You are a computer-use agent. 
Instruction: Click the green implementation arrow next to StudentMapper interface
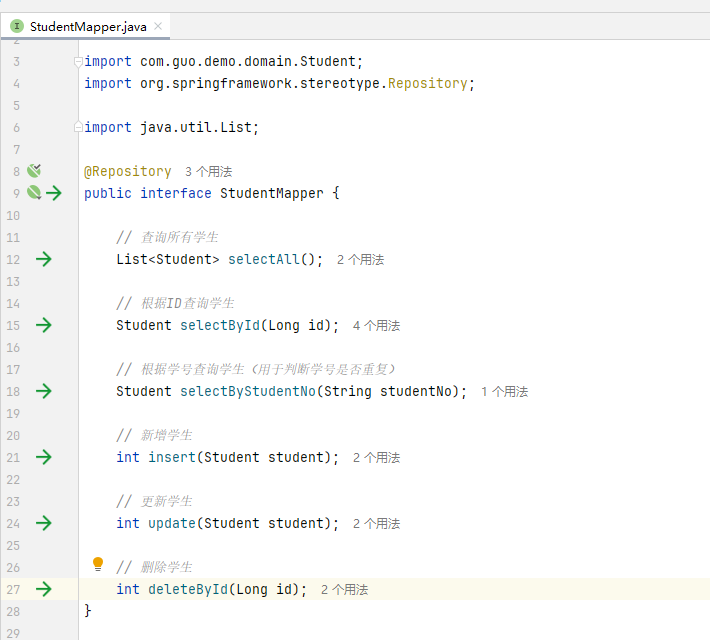tap(53, 193)
